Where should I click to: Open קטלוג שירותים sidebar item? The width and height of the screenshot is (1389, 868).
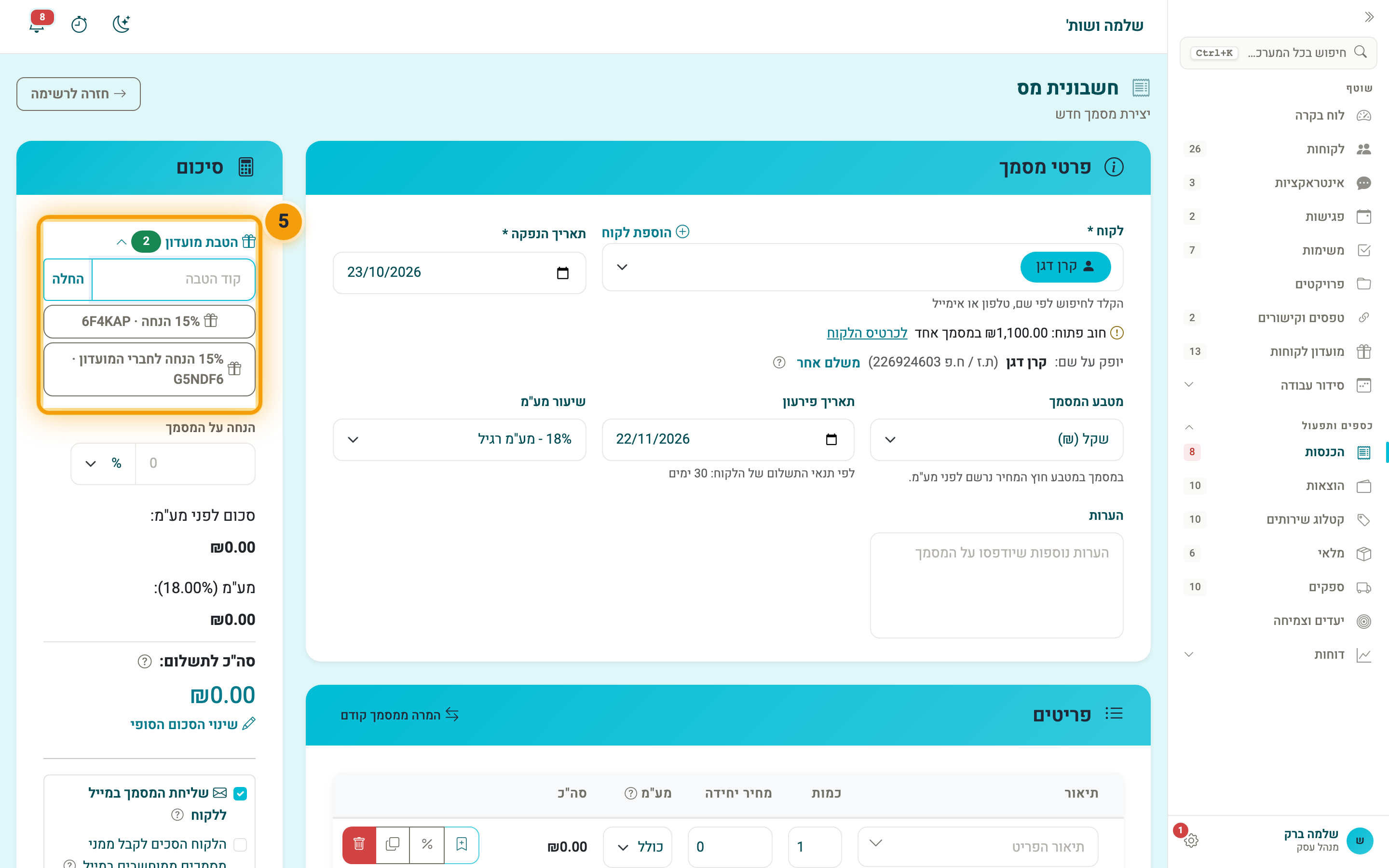(x=1278, y=519)
